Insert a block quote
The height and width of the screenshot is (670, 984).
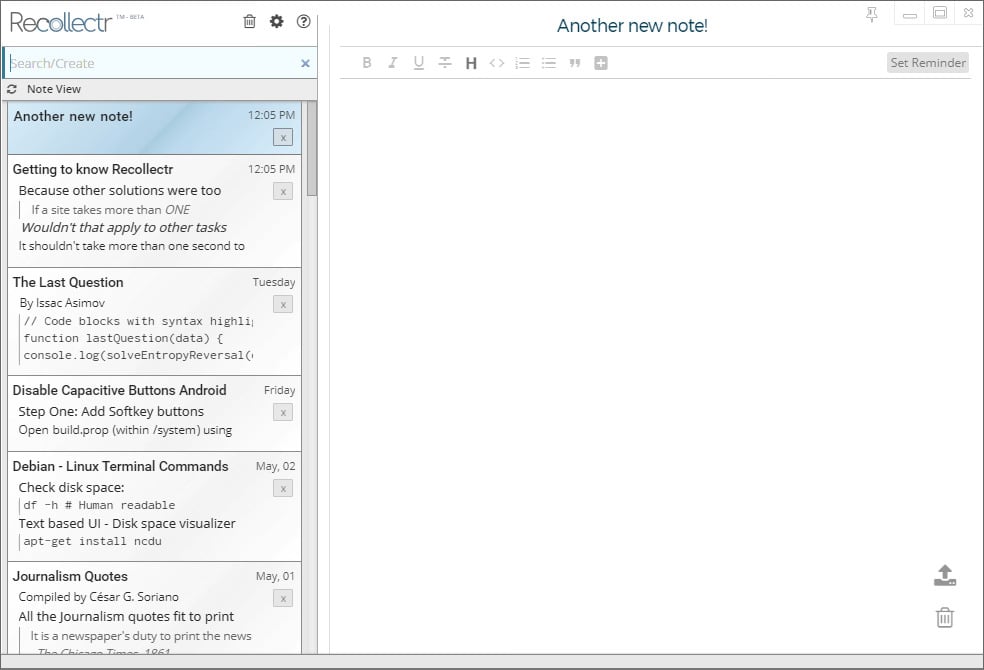[x=575, y=63]
